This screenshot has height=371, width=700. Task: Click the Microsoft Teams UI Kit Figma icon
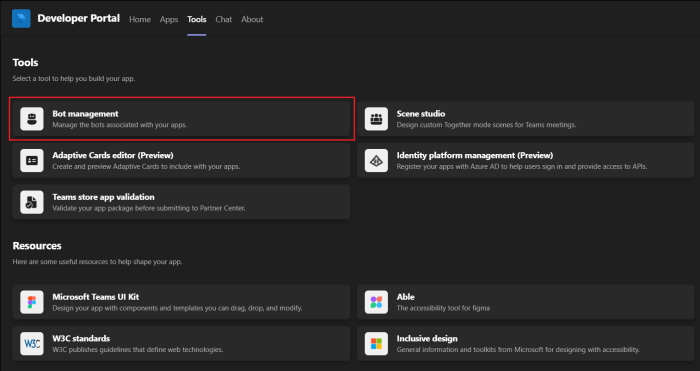(32, 302)
